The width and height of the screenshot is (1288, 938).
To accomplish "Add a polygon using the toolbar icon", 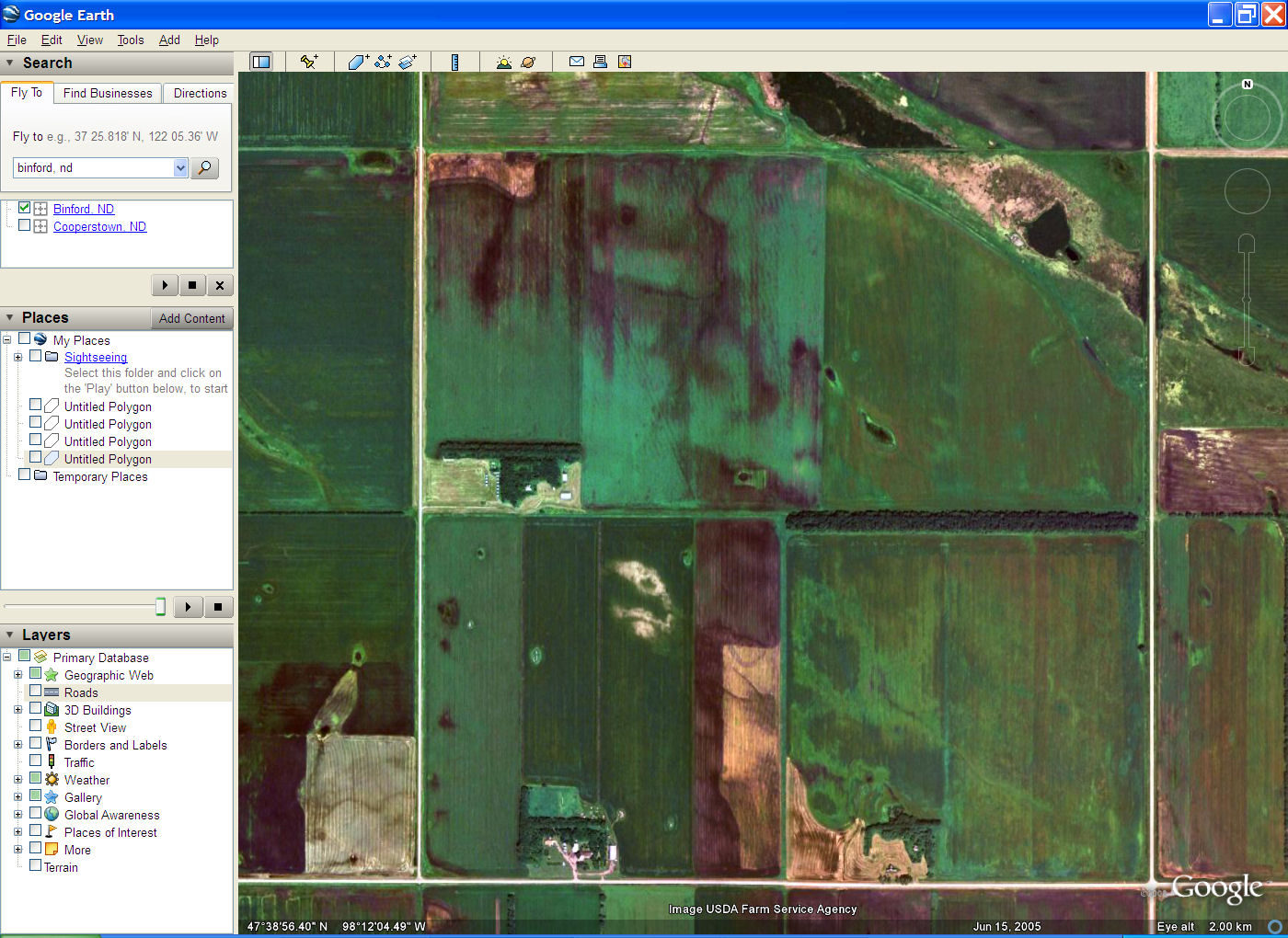I will click(358, 62).
